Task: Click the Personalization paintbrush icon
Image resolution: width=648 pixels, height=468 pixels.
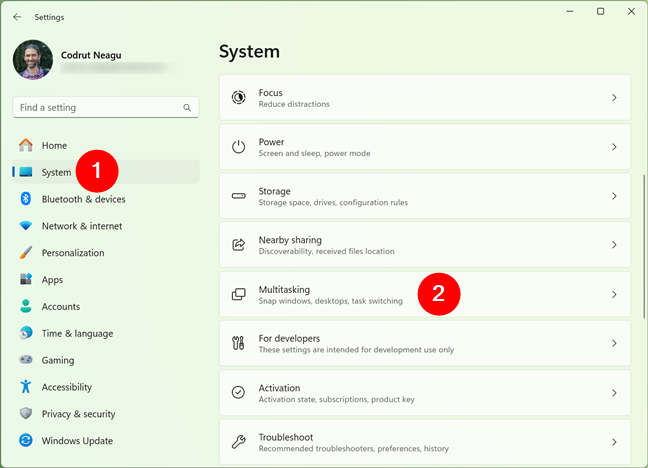Action: click(26, 253)
